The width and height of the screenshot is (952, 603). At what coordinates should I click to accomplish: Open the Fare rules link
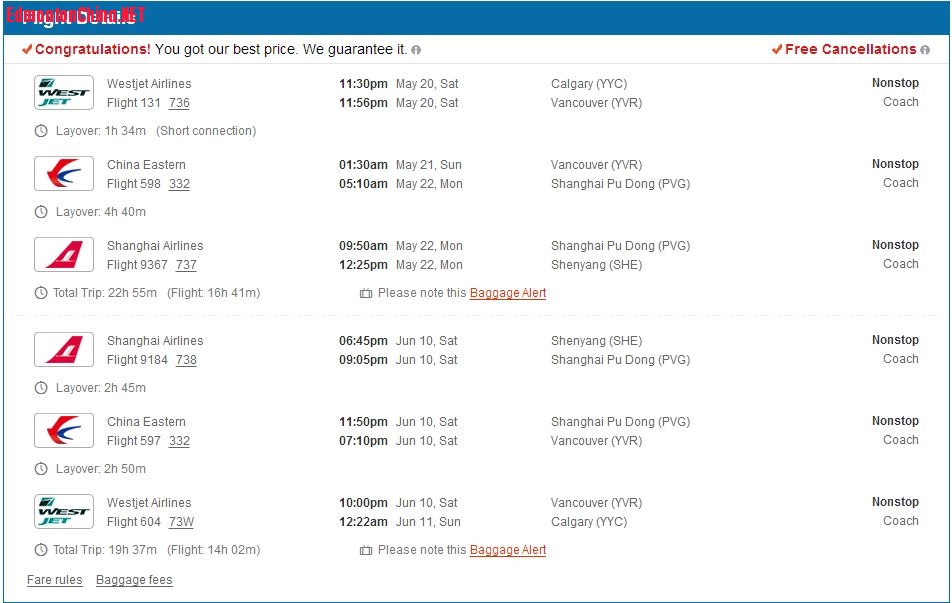pyautogui.click(x=54, y=580)
